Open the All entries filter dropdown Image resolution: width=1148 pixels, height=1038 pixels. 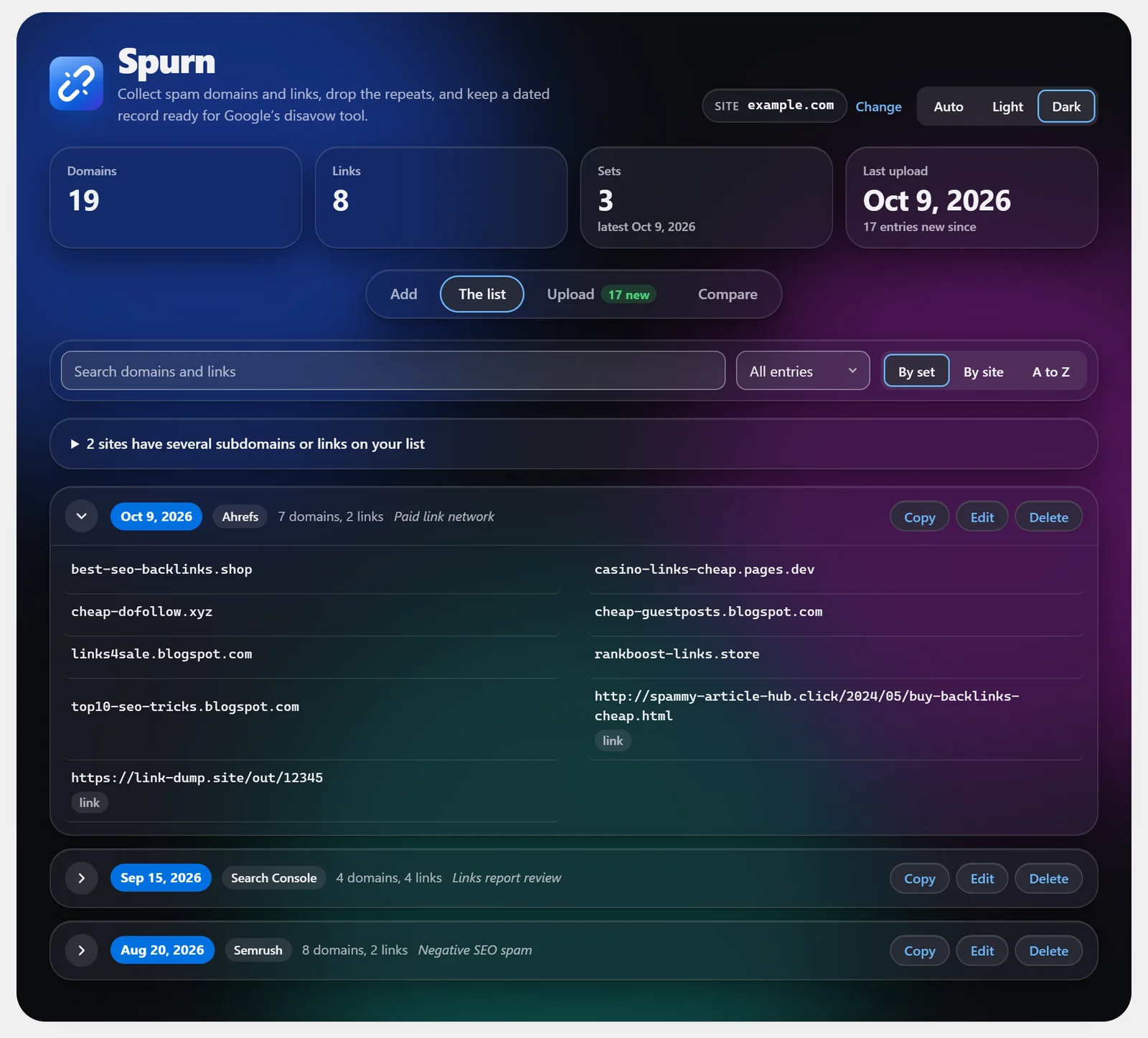[x=803, y=371]
